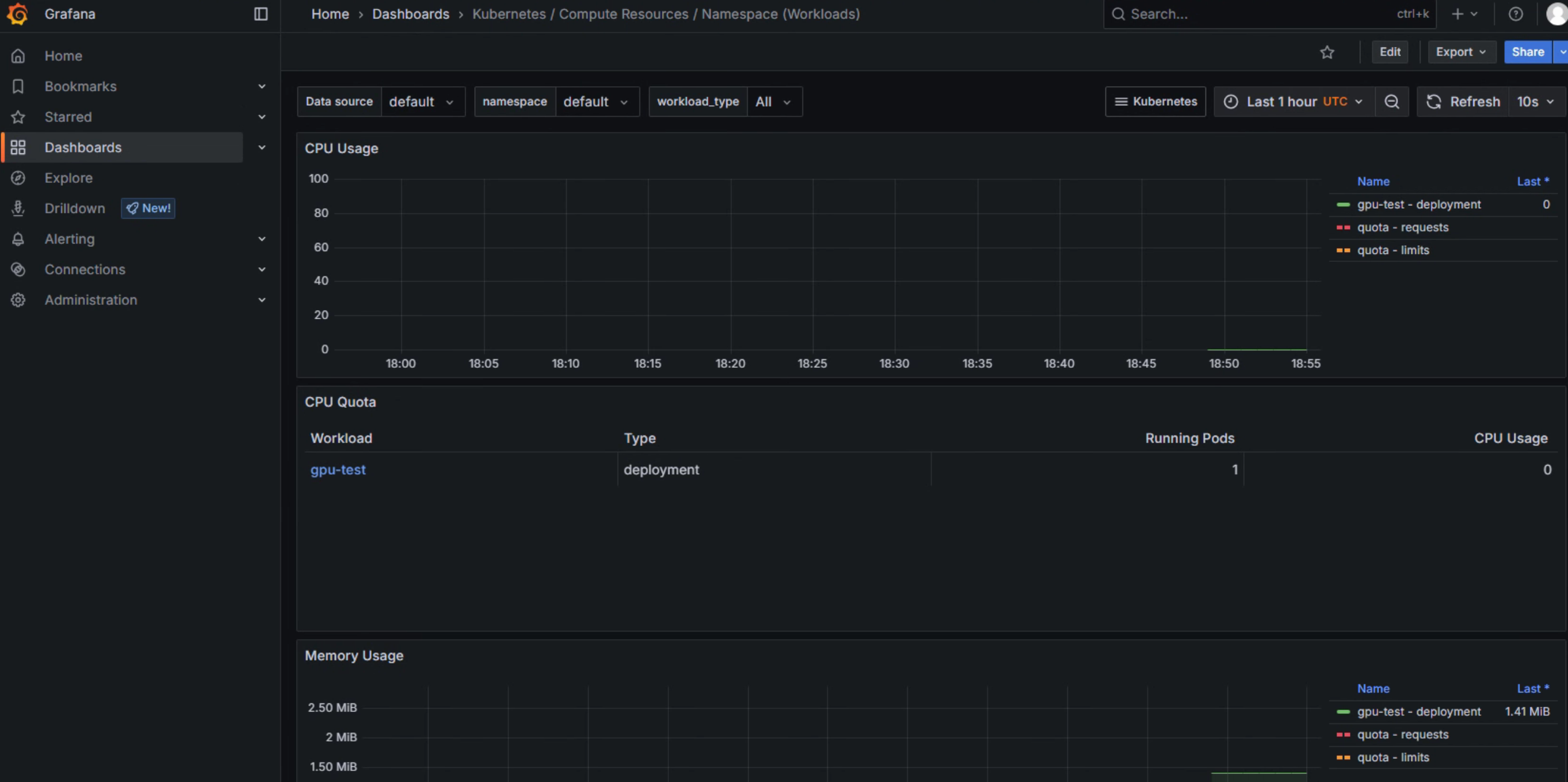Image resolution: width=1568 pixels, height=782 pixels.
Task: Open Alerting in sidebar menu
Action: (x=69, y=239)
